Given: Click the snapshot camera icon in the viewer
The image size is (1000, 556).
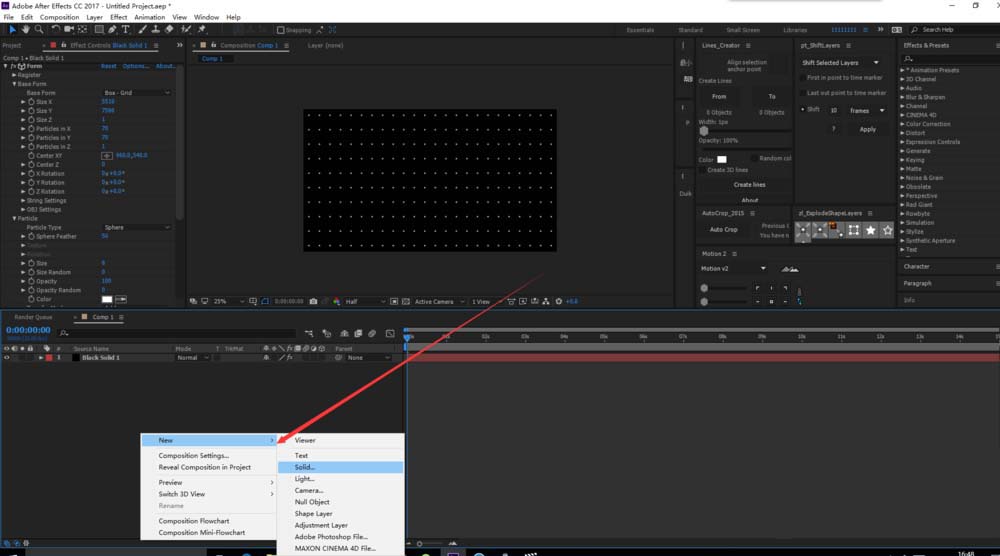Looking at the screenshot, I should (313, 301).
